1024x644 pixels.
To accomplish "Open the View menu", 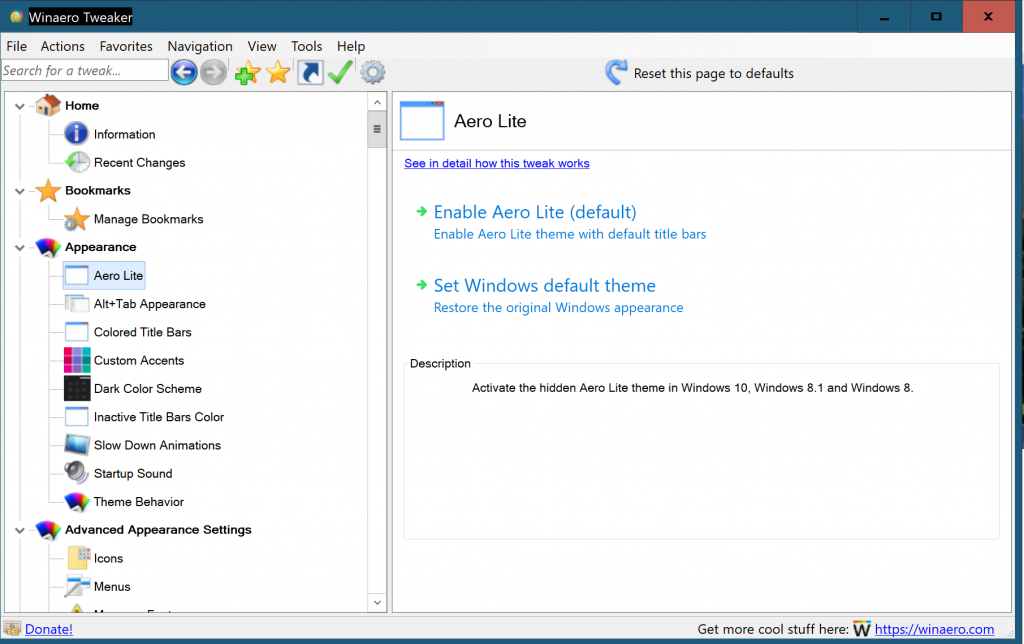I will coord(262,46).
